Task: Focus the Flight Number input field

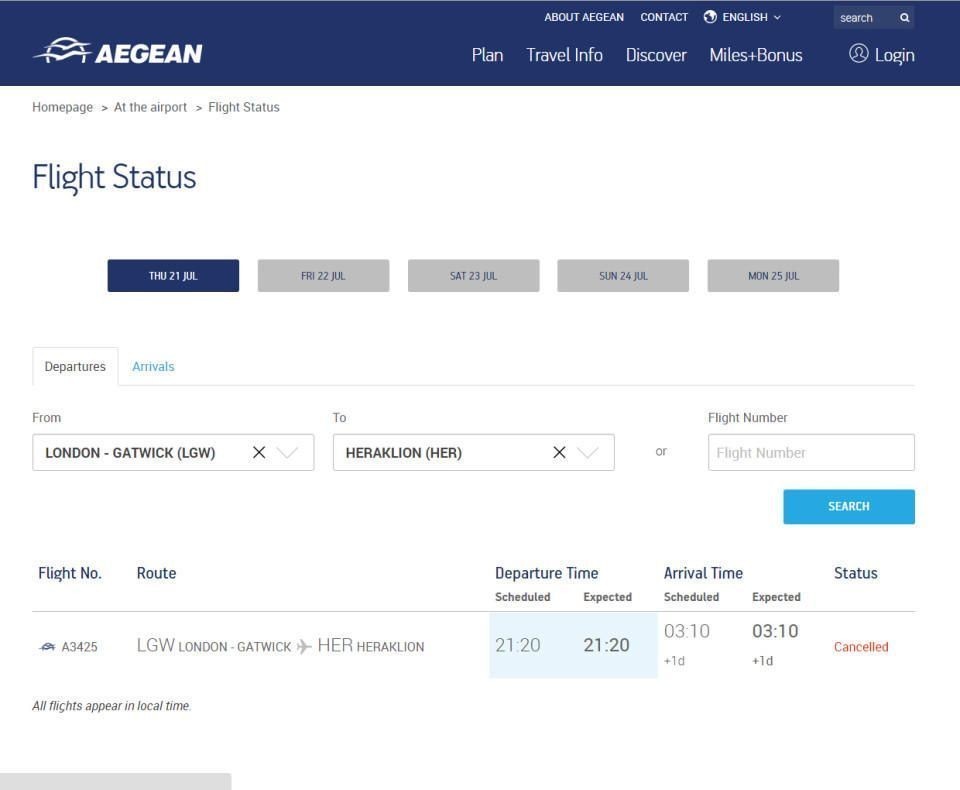Action: (811, 453)
